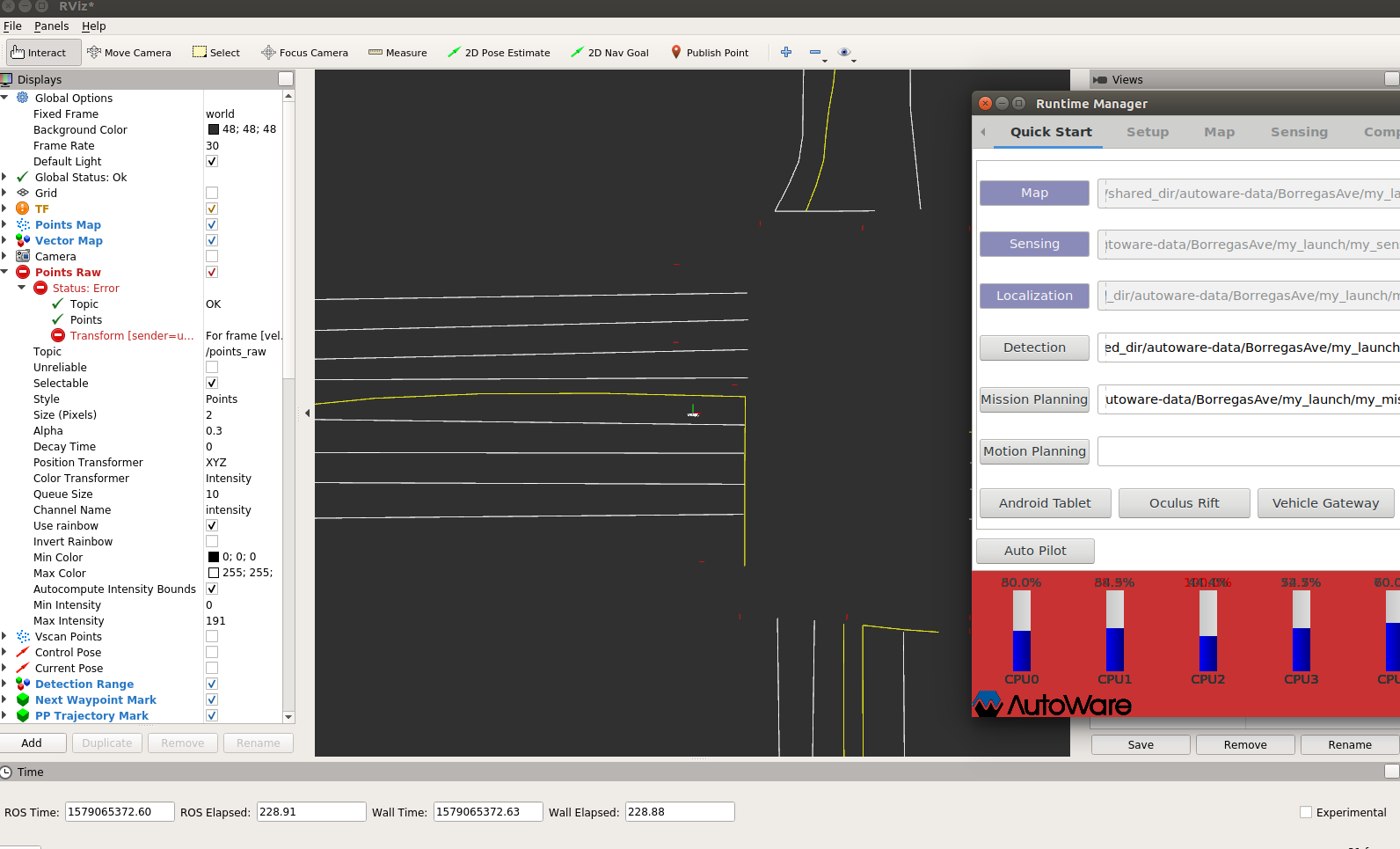This screenshot has width=1400, height=849.
Task: Click the Auto Pilot button
Action: point(1035,551)
